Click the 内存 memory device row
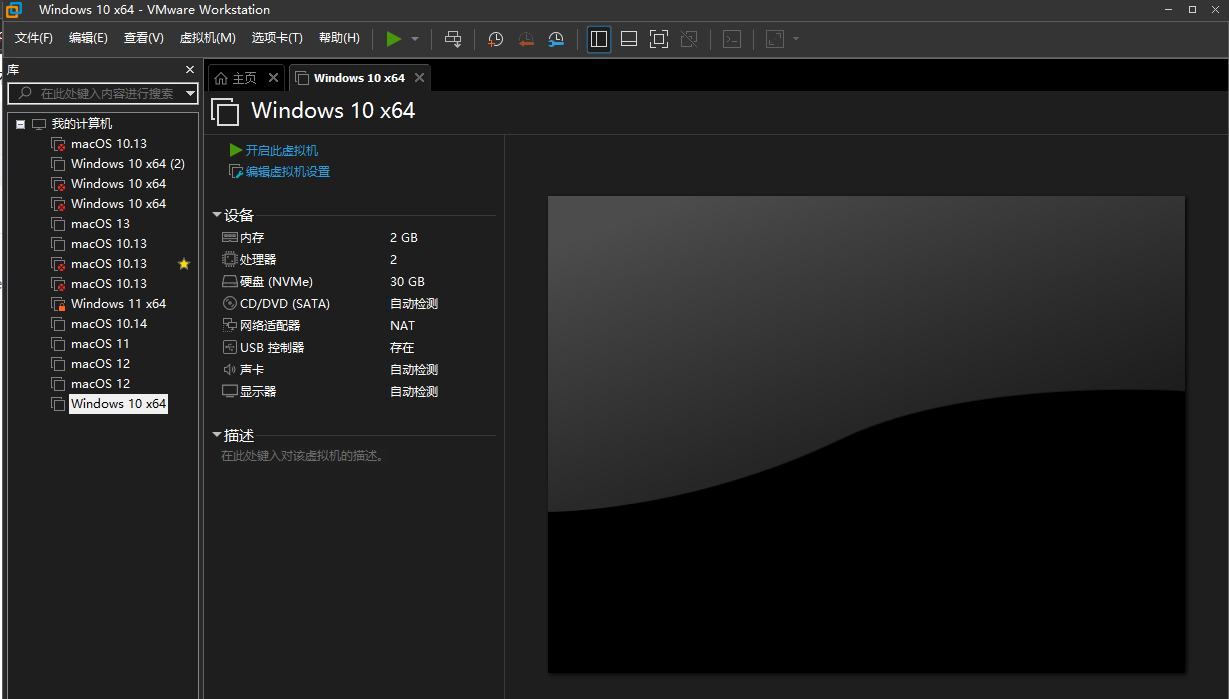This screenshot has height=699, width=1229. [357, 238]
